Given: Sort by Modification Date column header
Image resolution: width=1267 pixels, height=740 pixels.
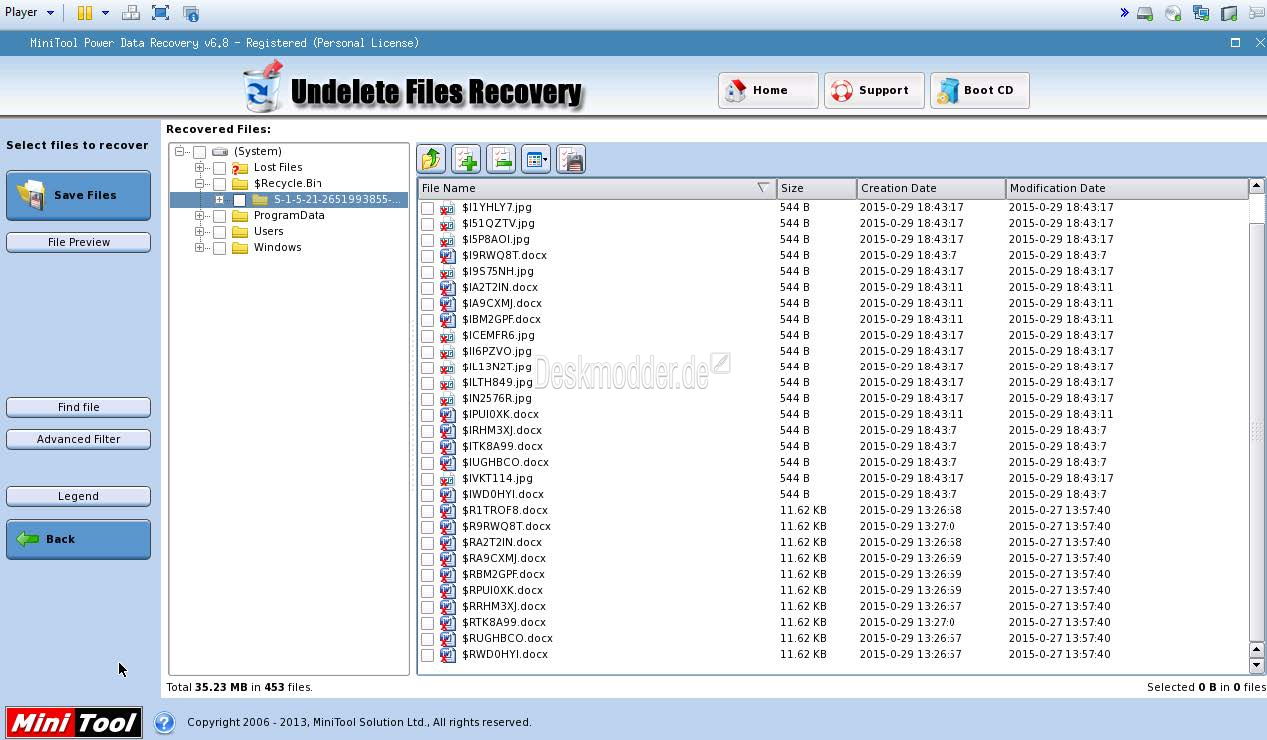Looking at the screenshot, I should click(1127, 188).
